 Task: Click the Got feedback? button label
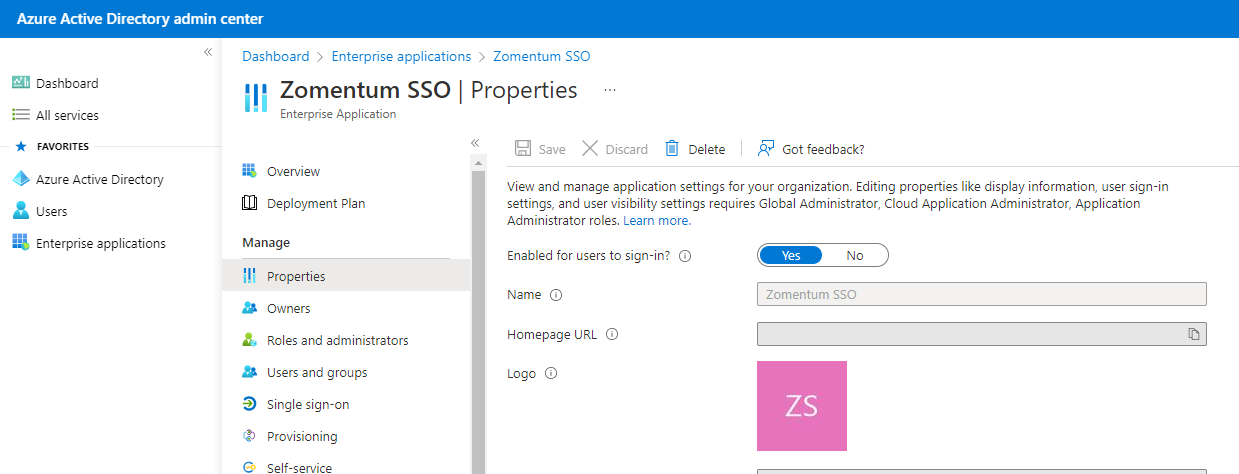click(x=823, y=149)
